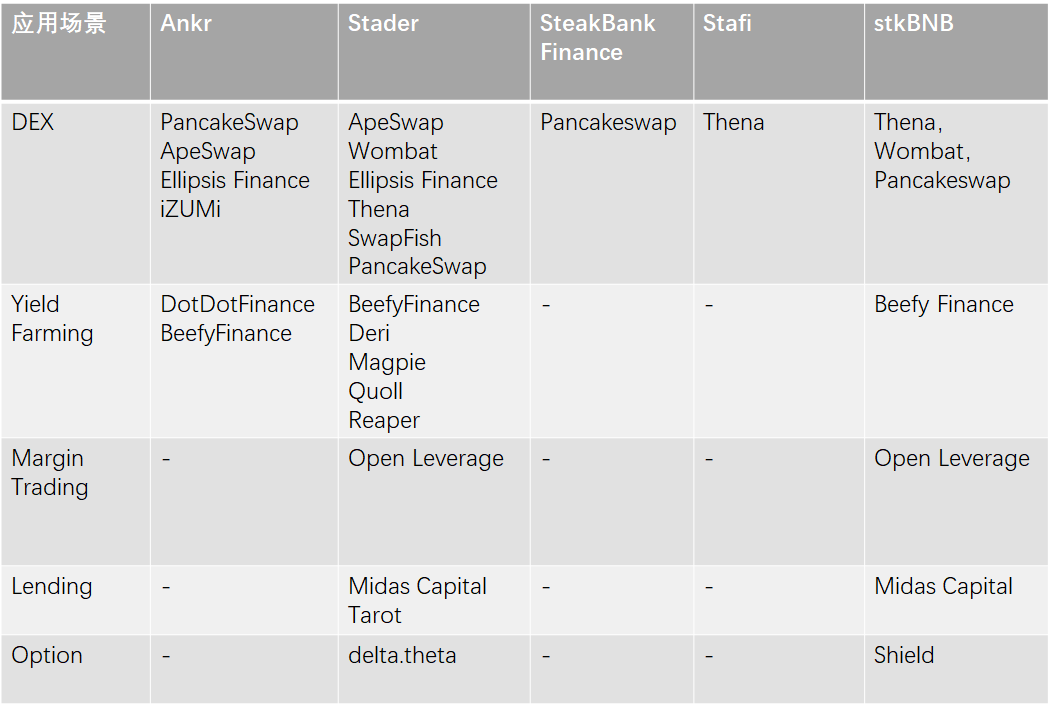
Task: Select the Margin Trading row label
Action: point(50,473)
